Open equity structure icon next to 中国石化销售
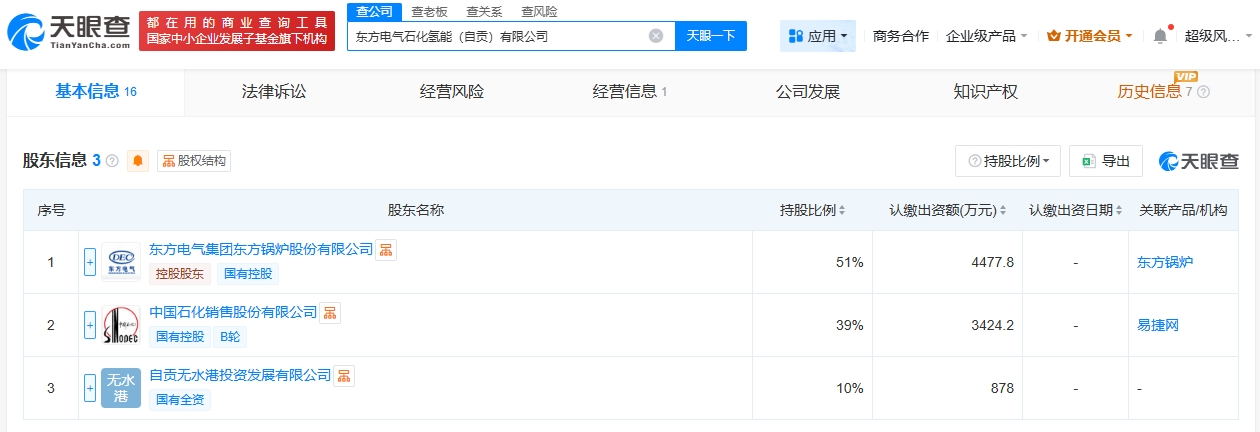 point(330,313)
